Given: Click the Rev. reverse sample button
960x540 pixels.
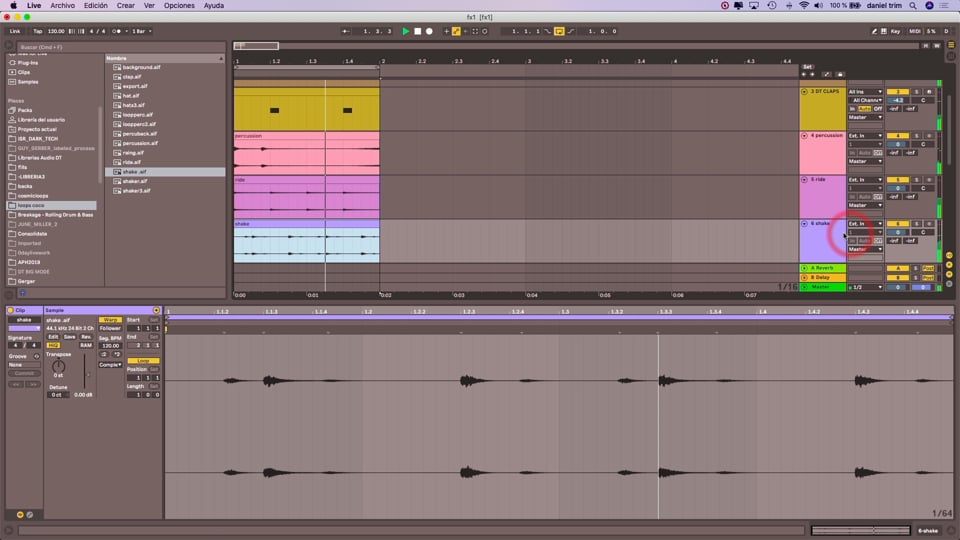Looking at the screenshot, I should (x=86, y=337).
